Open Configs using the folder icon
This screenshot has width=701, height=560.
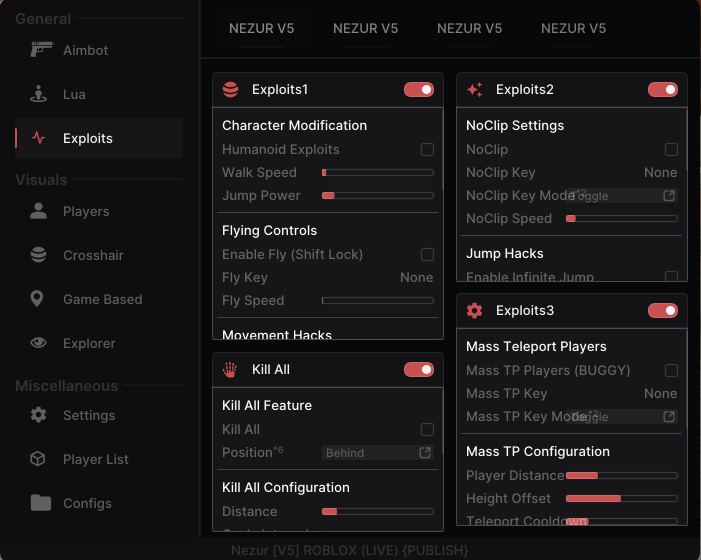(x=41, y=503)
